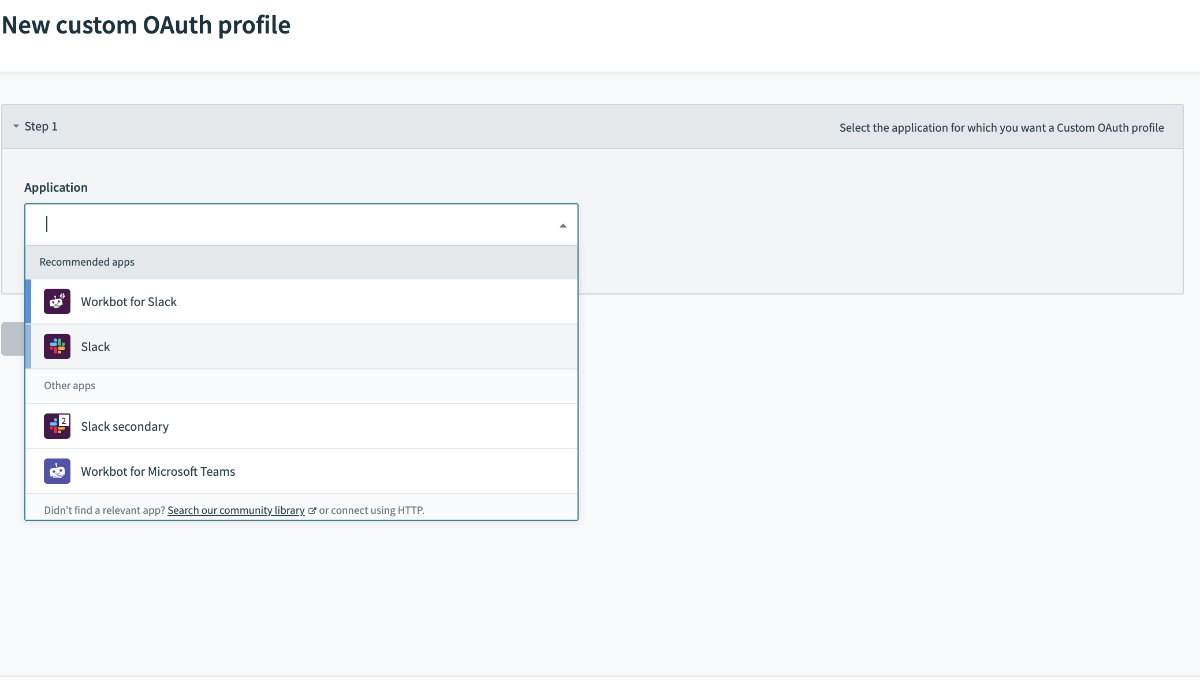Click the 'Recommended apps' group heading

87,262
